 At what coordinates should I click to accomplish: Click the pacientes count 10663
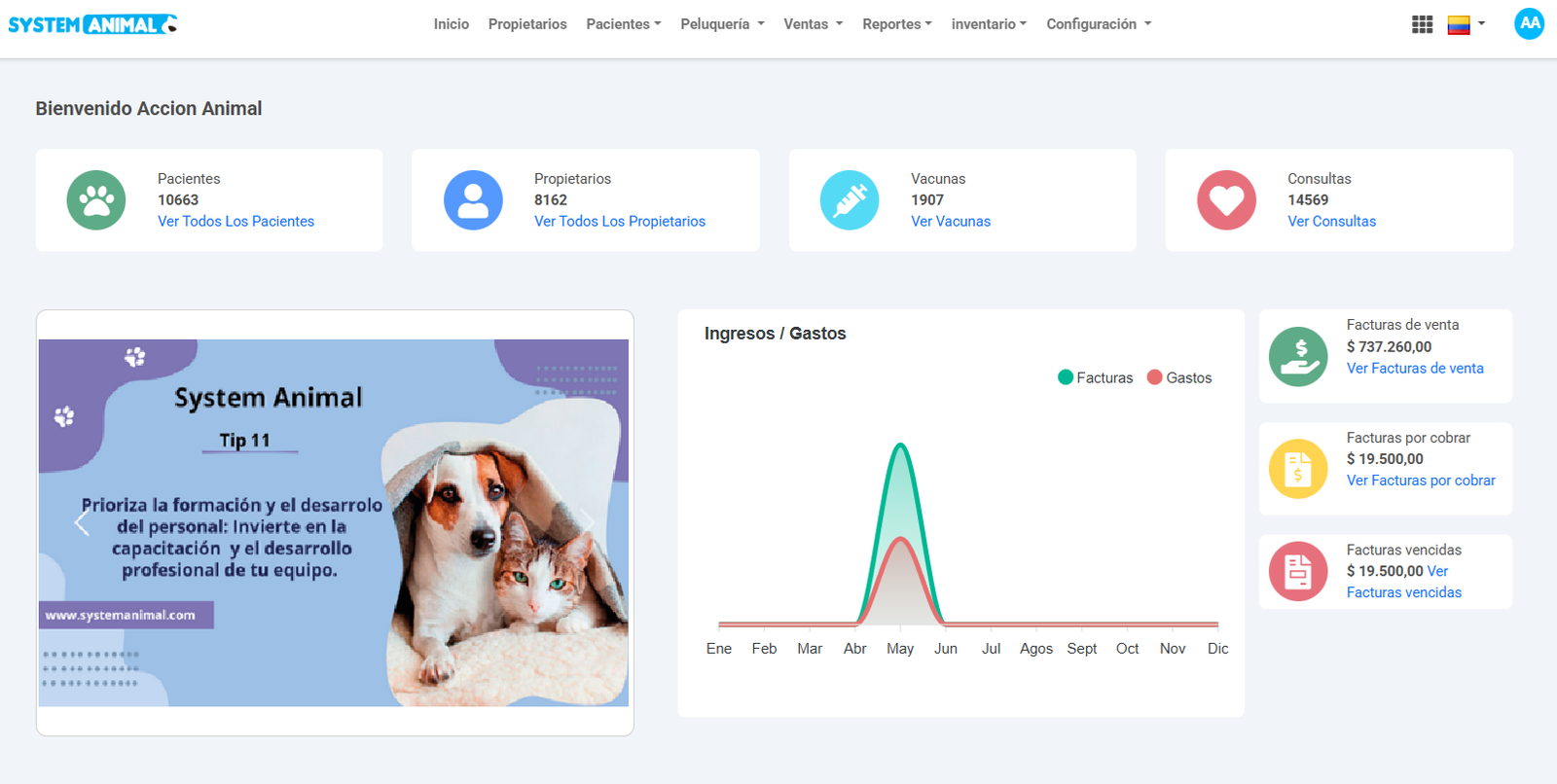point(178,200)
